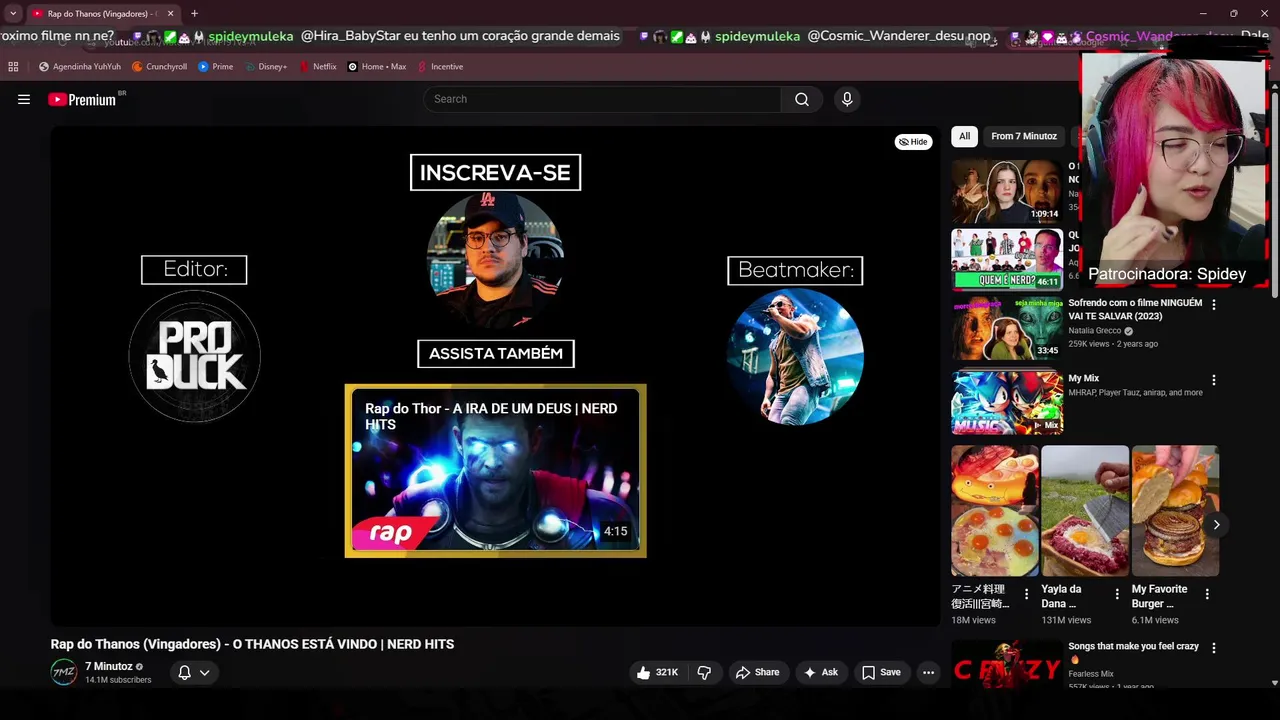
Task: Hide the end screen cards
Action: tap(913, 142)
